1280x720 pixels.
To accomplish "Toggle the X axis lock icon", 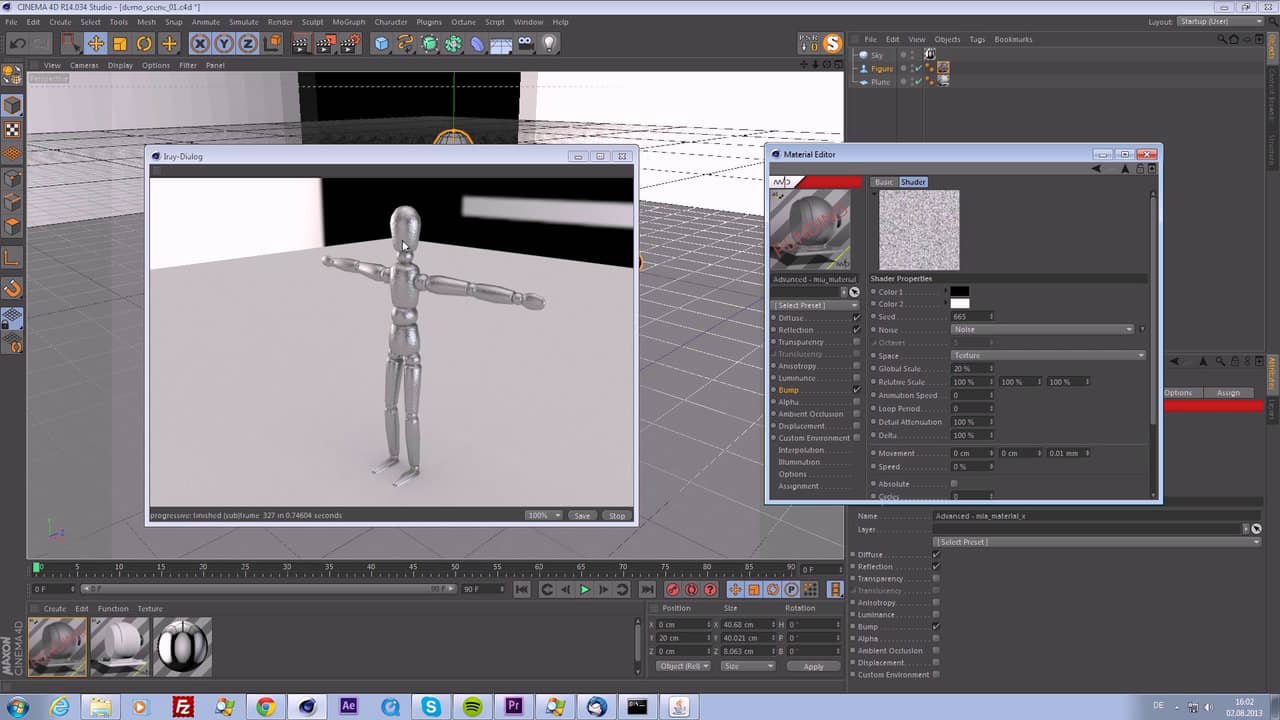I will click(200, 43).
